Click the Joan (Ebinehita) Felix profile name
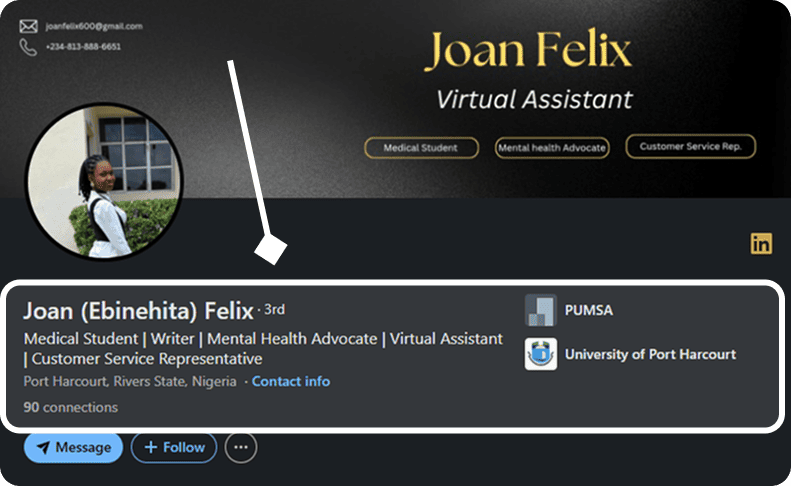 tap(138, 311)
